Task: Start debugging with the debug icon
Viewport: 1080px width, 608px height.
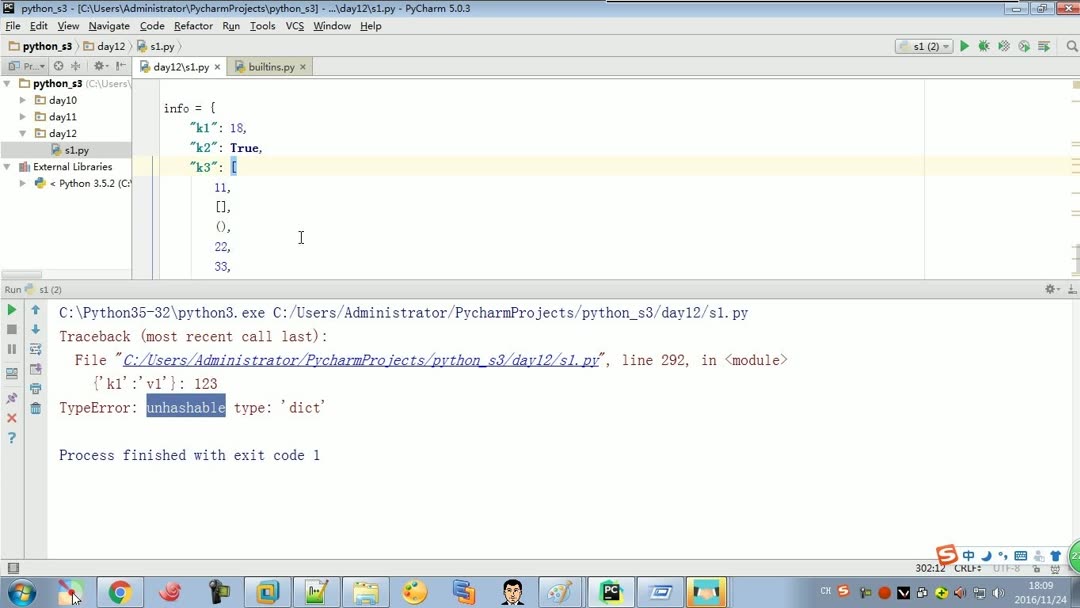Action: [984, 46]
